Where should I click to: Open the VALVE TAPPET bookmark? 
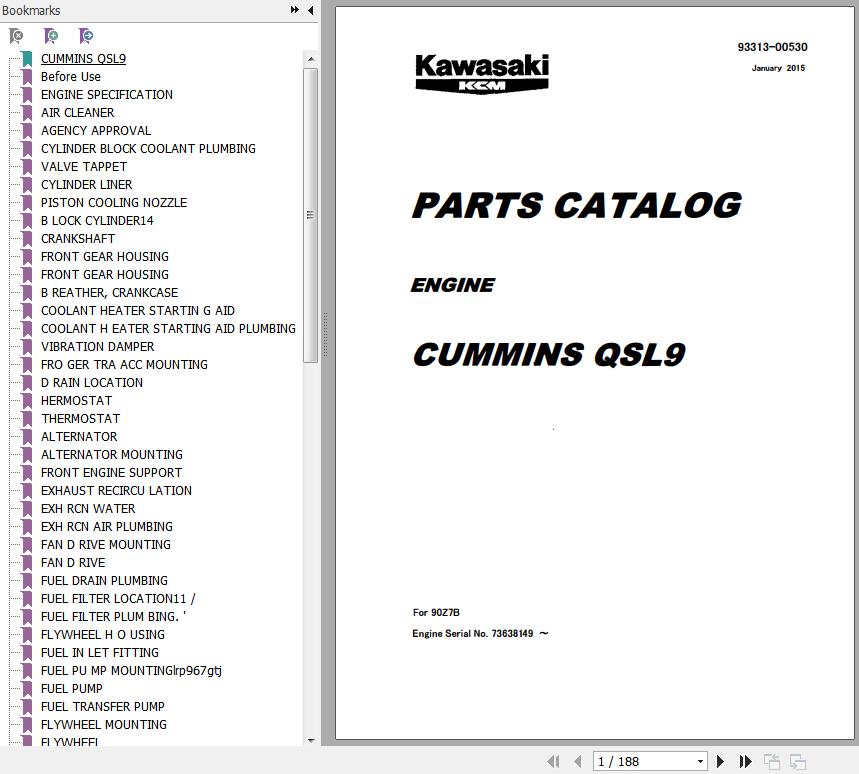[x=84, y=167]
